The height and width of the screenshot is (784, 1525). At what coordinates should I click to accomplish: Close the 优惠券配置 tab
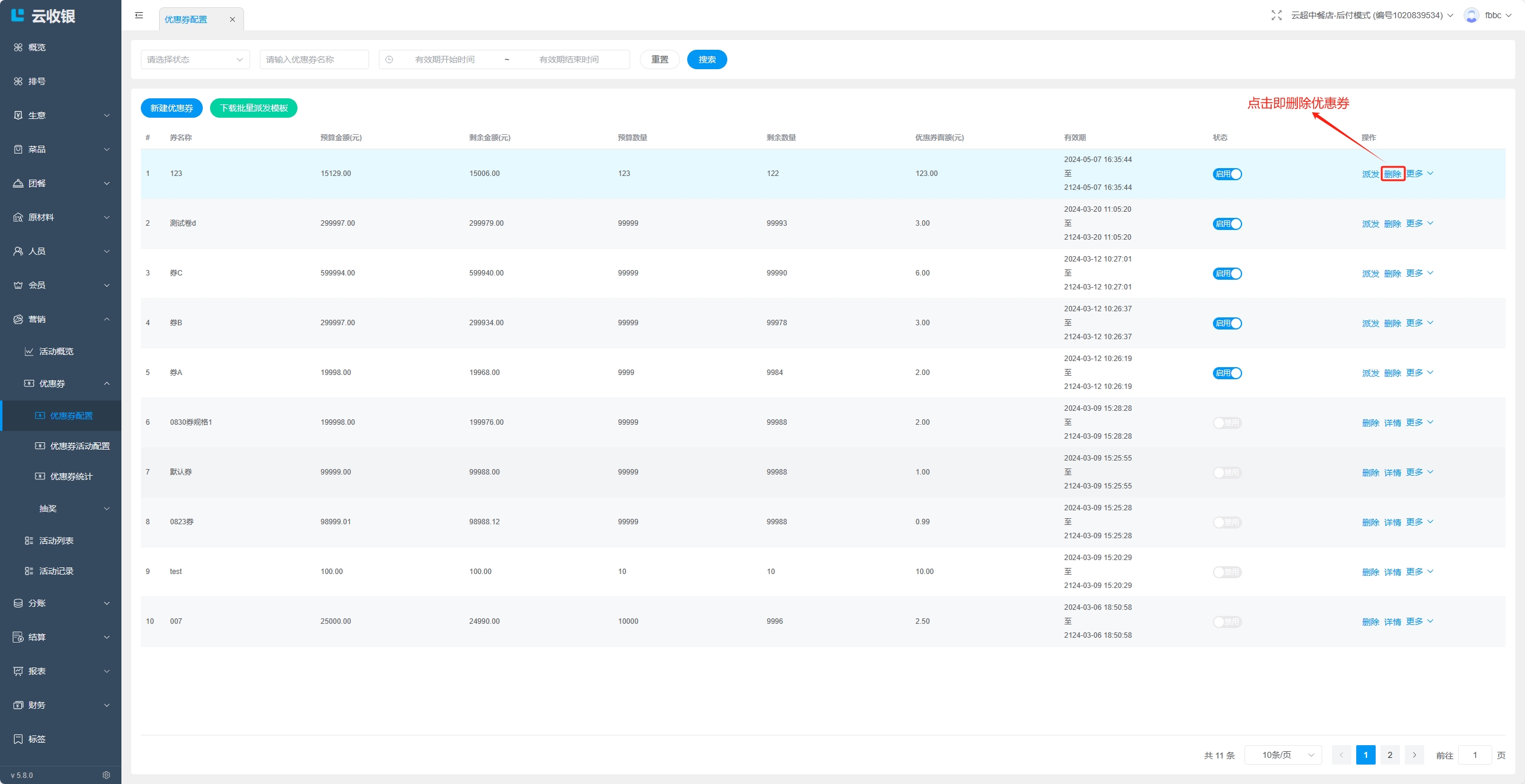pos(232,19)
